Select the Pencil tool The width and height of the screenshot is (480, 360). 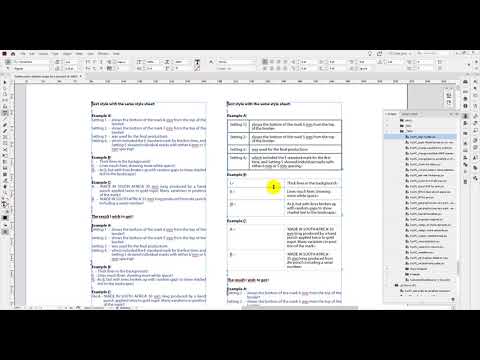tap(5, 131)
